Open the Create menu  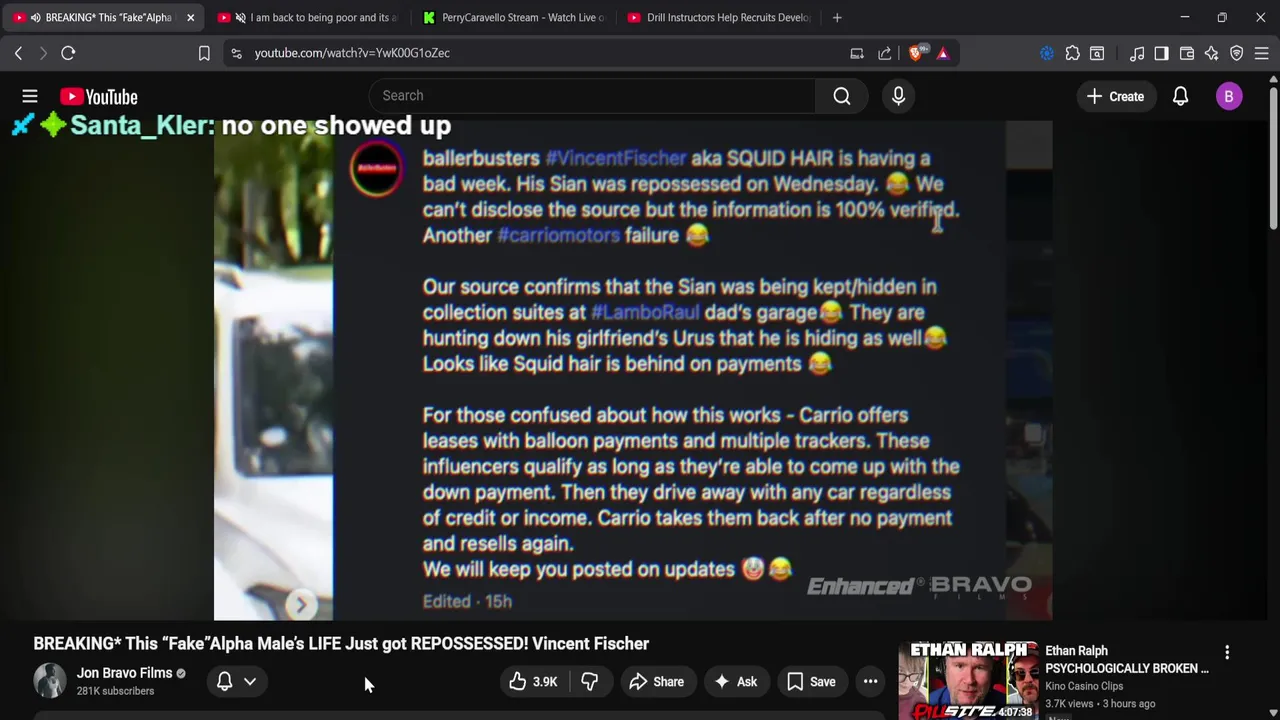point(1115,96)
